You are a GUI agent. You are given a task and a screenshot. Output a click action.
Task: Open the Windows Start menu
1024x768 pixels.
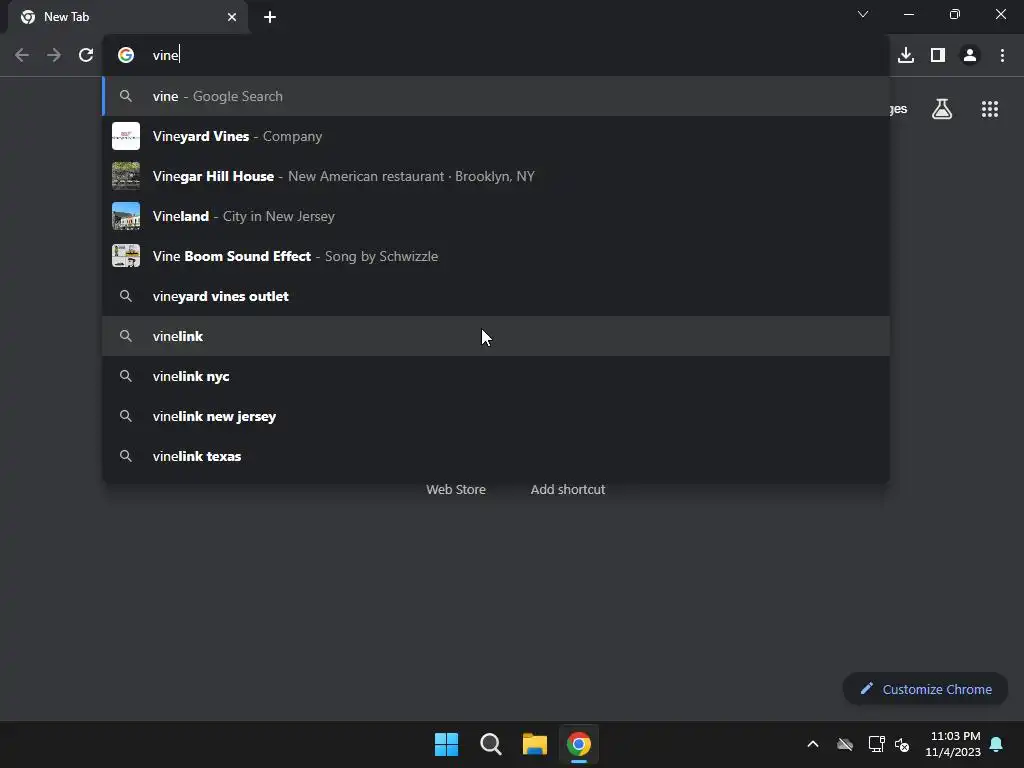pos(447,744)
